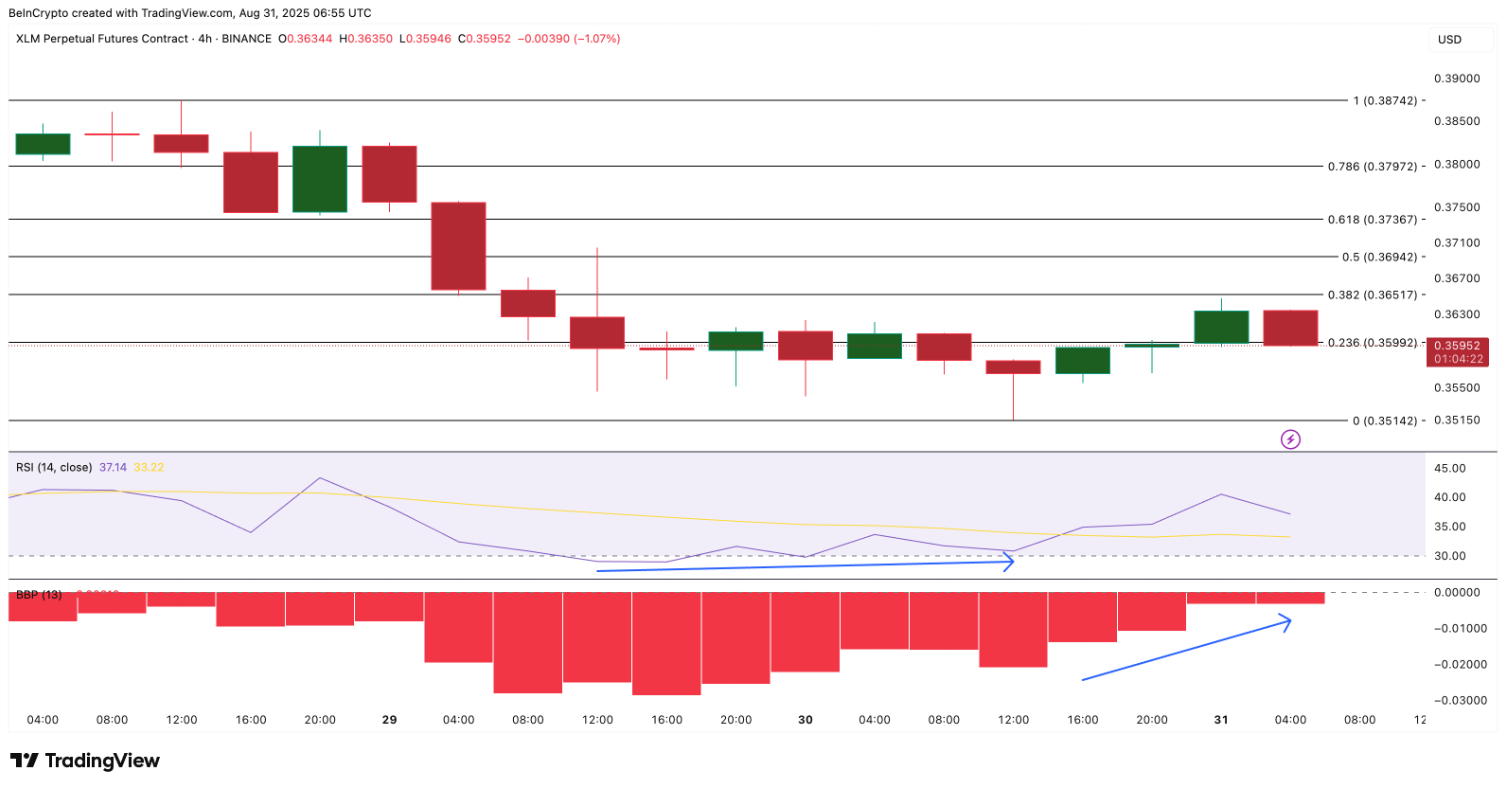
Task: Open the USD currency selector
Action: [1449, 40]
